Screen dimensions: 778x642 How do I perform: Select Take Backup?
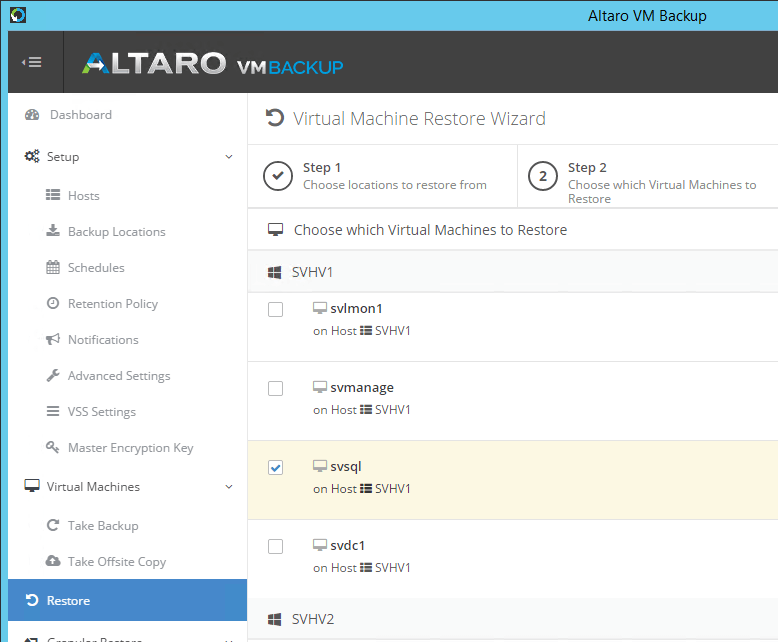coord(103,525)
